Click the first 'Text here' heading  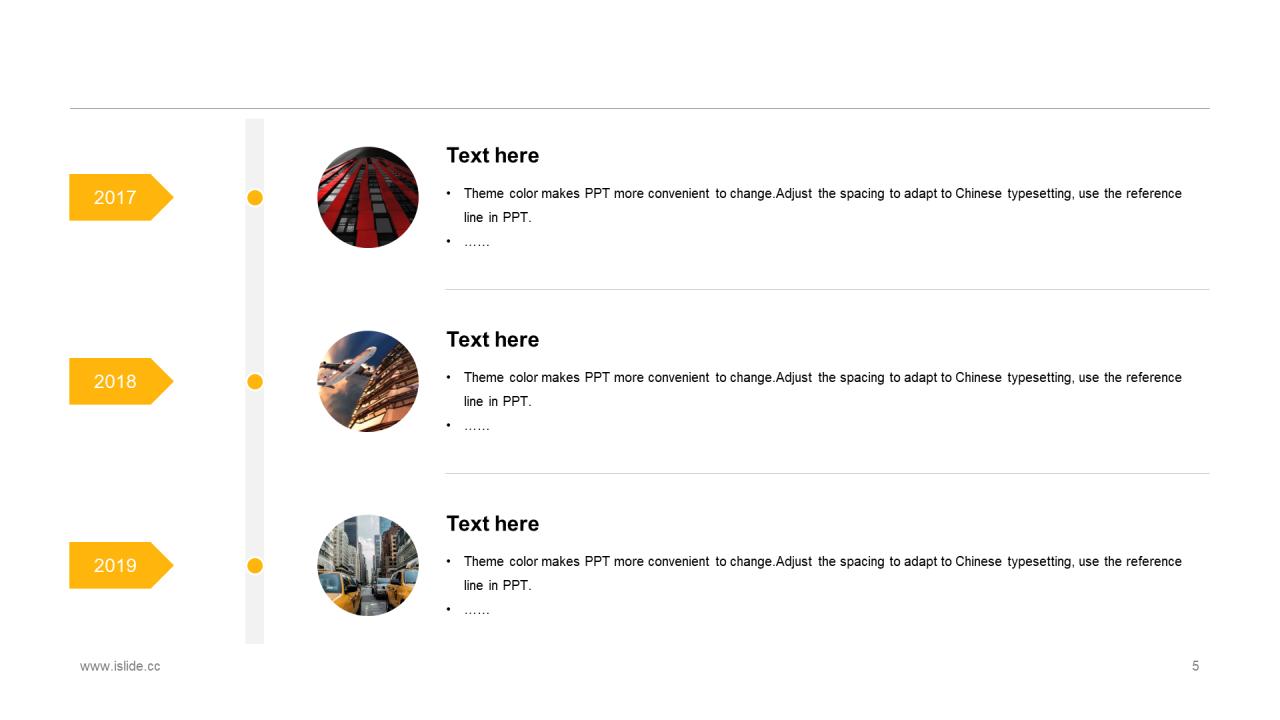(x=493, y=155)
